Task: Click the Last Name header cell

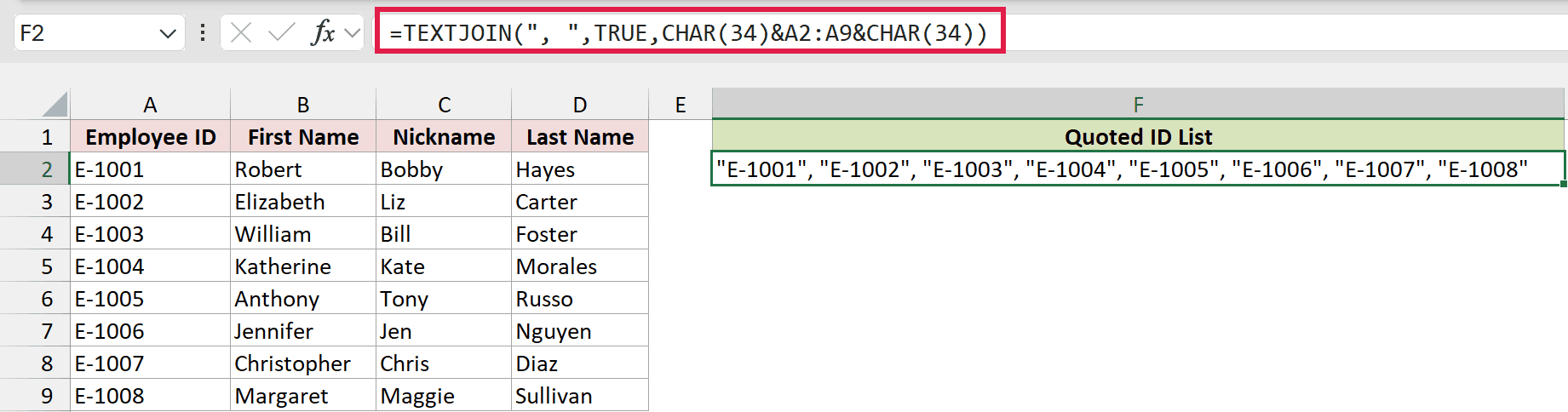Action: [x=580, y=137]
